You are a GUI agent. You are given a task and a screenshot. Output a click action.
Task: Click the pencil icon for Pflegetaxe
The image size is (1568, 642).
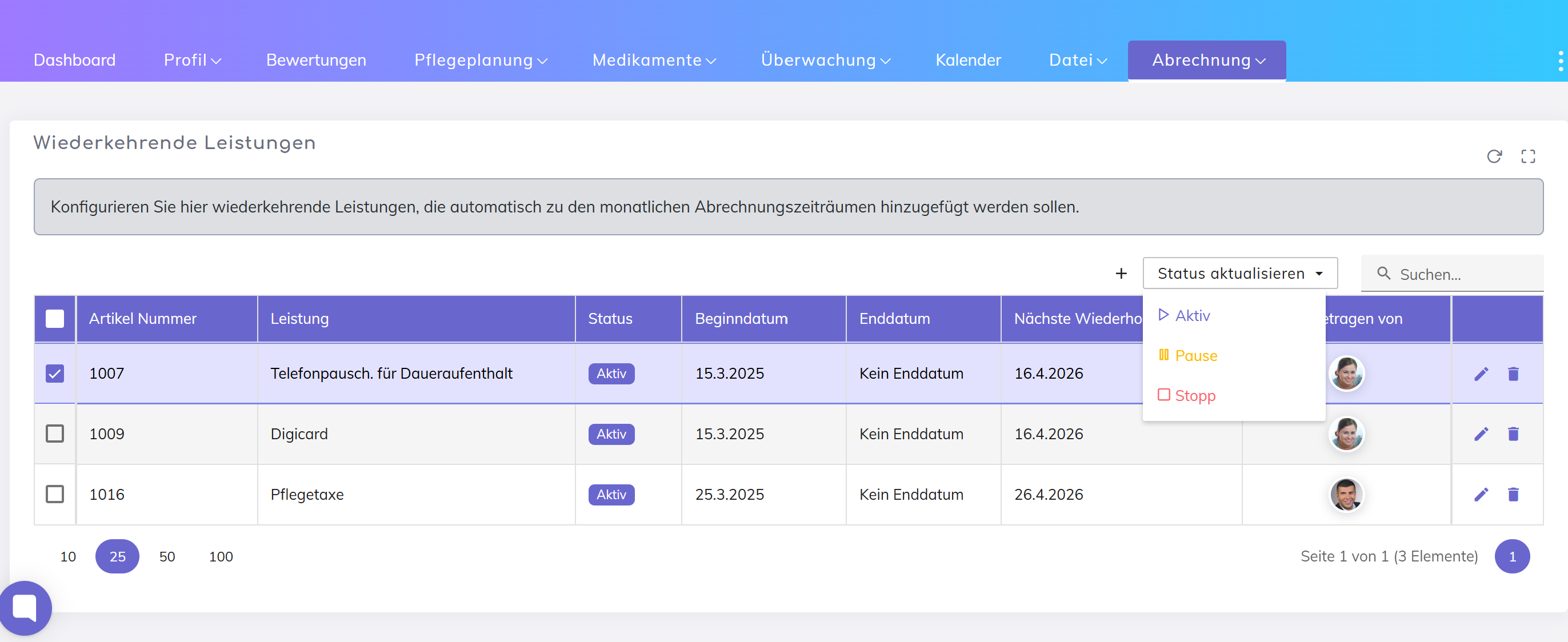1481,494
